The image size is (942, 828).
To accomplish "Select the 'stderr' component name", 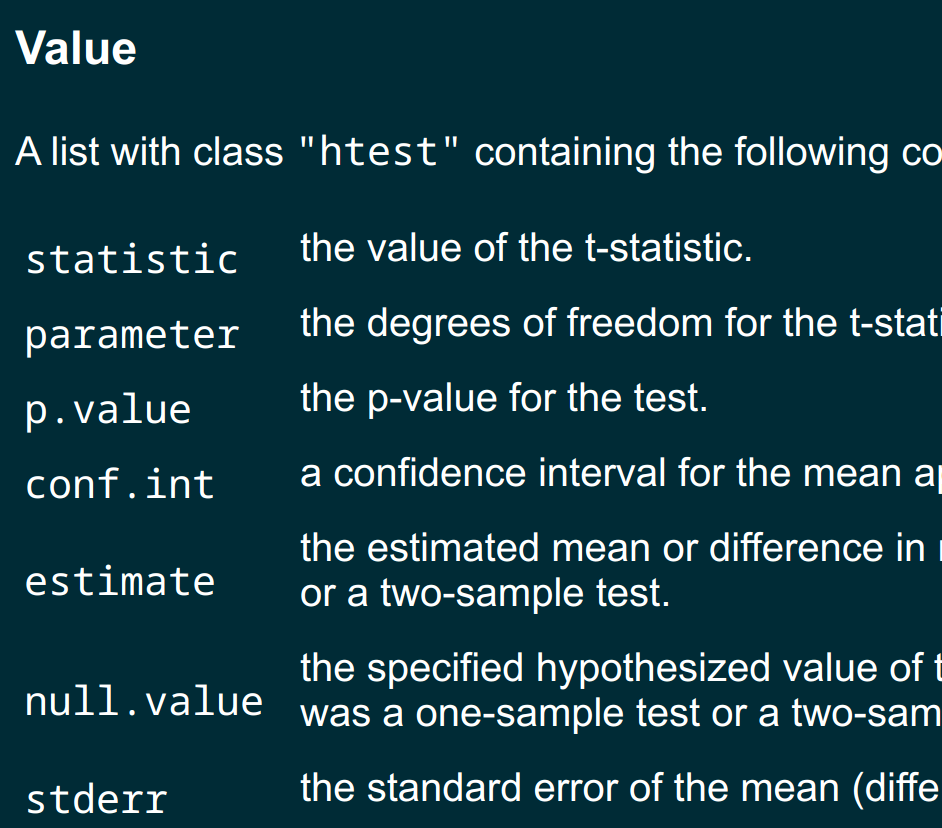I will 97,799.
